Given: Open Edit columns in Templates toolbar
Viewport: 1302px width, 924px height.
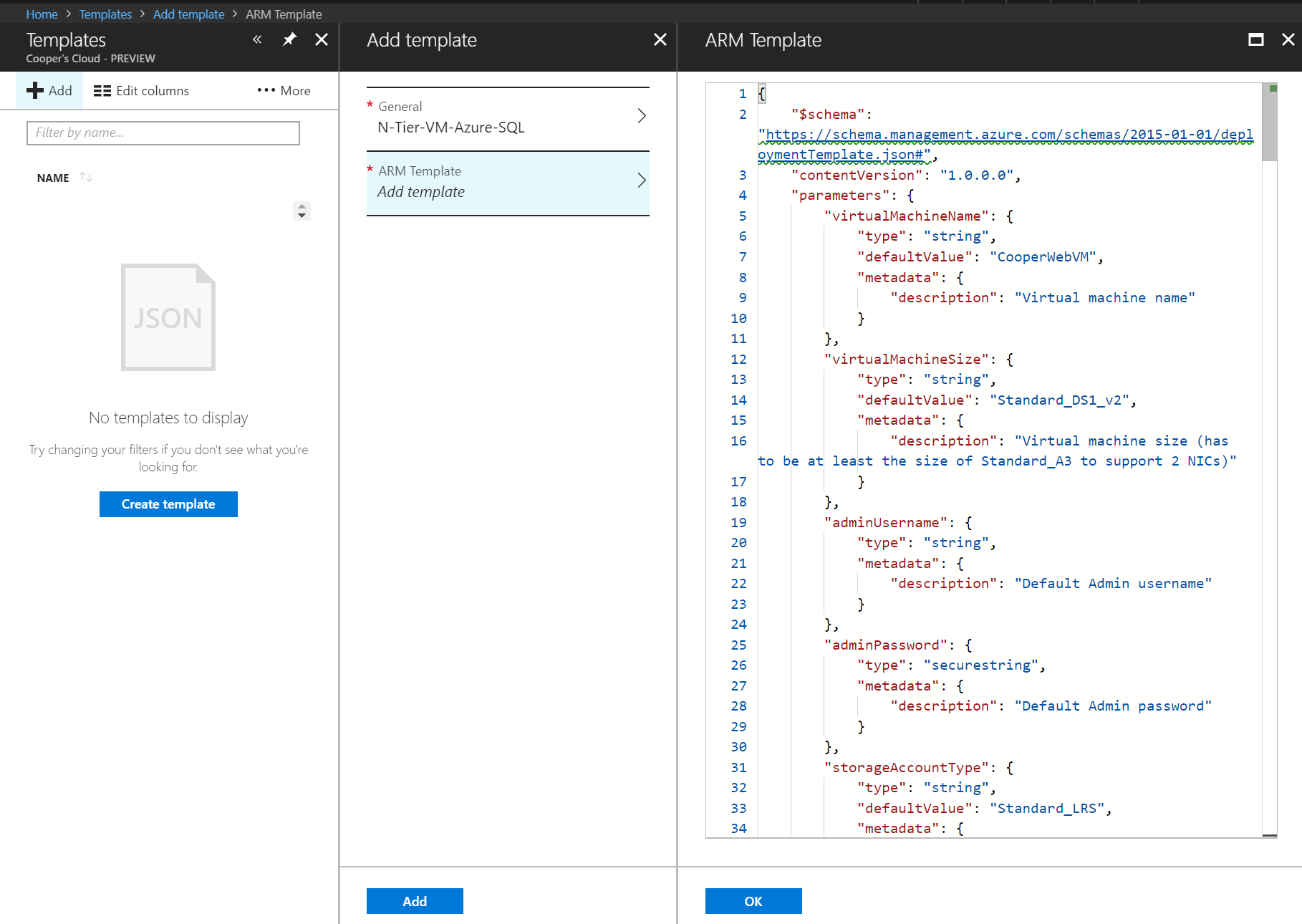Looking at the screenshot, I should point(142,90).
